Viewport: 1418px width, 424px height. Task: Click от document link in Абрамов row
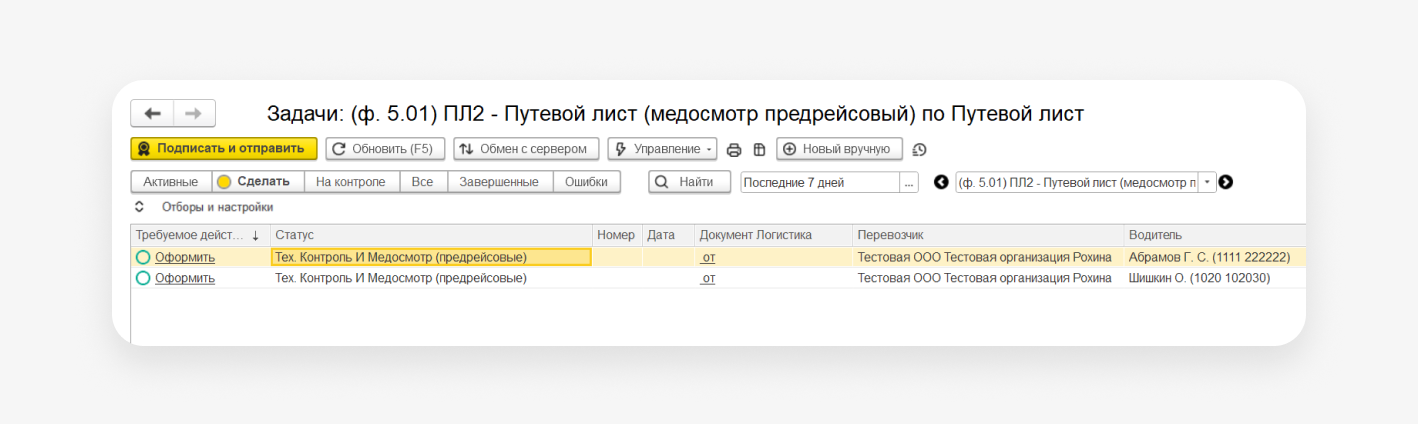[x=708, y=257]
